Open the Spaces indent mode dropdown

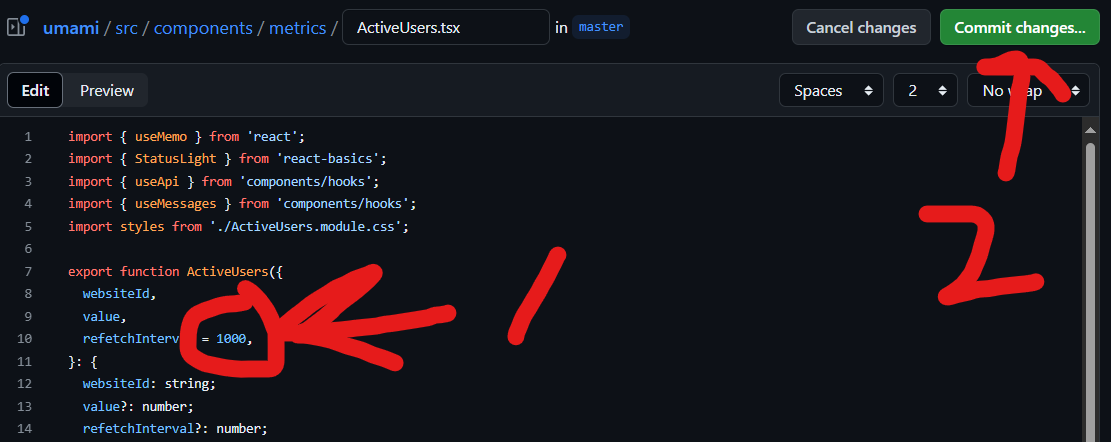tap(831, 91)
